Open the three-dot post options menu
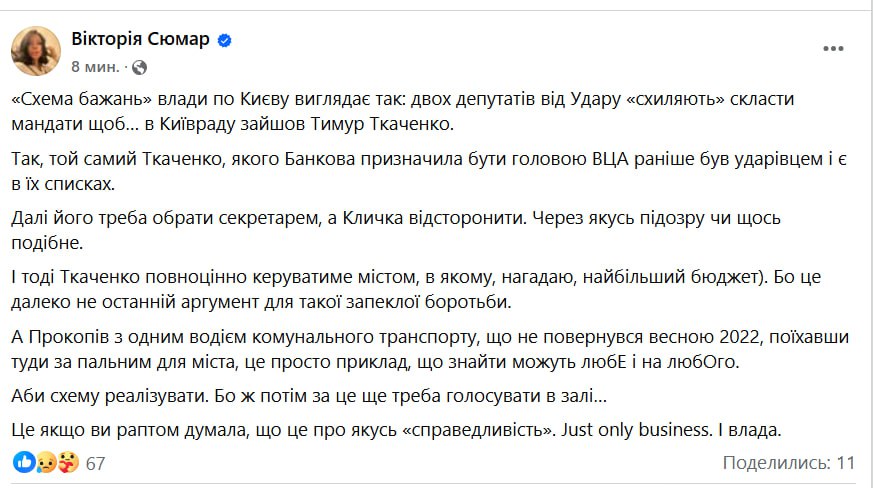 (x=833, y=48)
